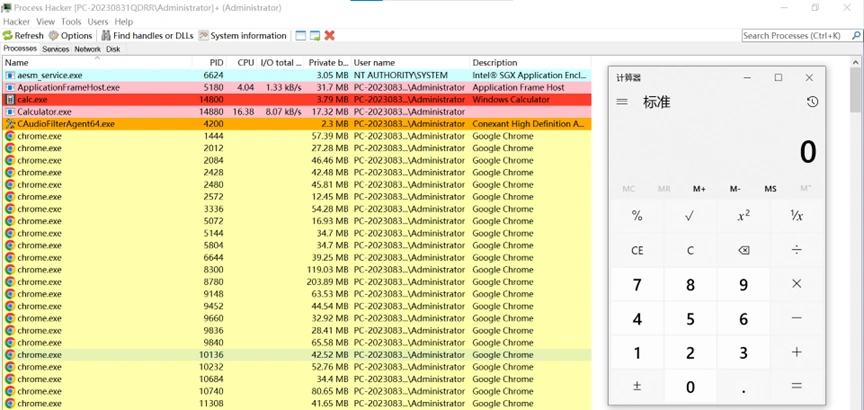The height and width of the screenshot is (410, 864).
Task: Click the reciprocal 1/x key
Action: [796, 216]
